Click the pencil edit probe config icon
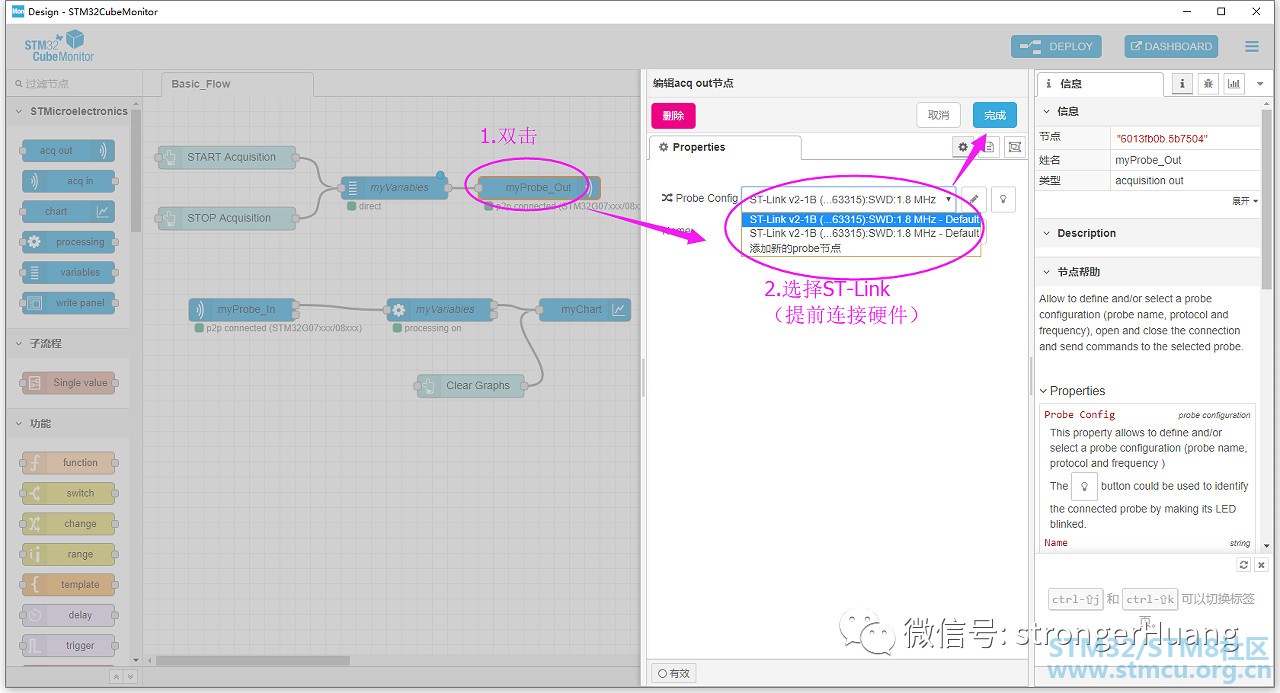Viewport: 1280px width, 693px height. point(974,199)
